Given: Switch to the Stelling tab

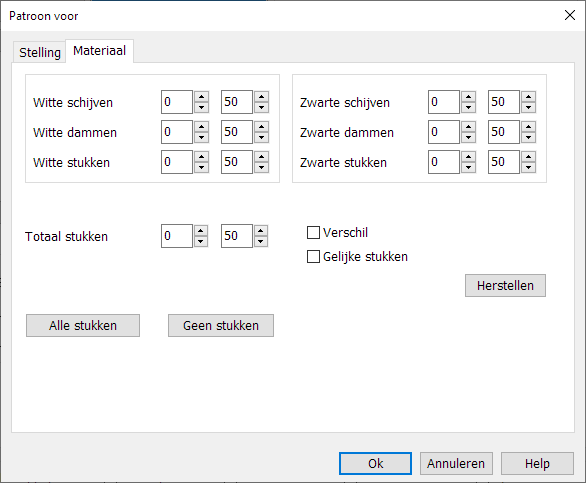Looking at the screenshot, I should tap(40, 52).
